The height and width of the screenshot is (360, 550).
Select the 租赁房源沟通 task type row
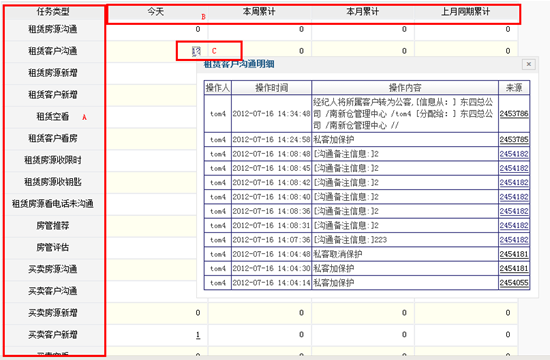click(53, 29)
